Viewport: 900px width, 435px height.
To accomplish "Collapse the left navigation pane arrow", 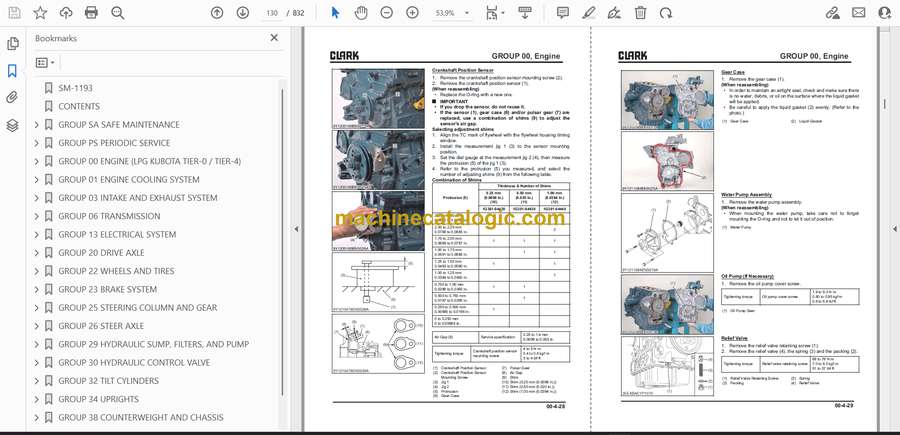I will pos(296,228).
